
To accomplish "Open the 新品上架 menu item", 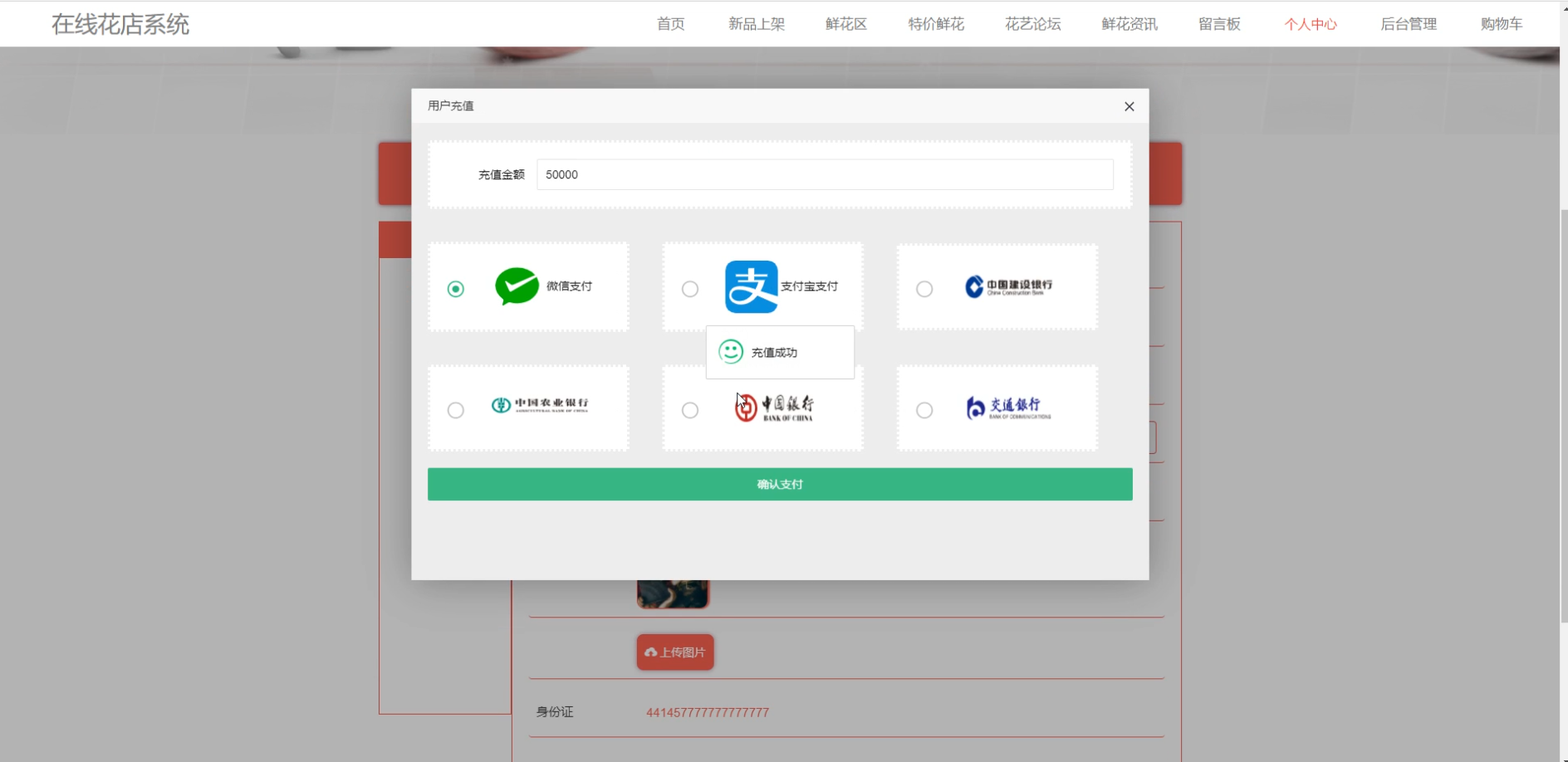I will (757, 24).
